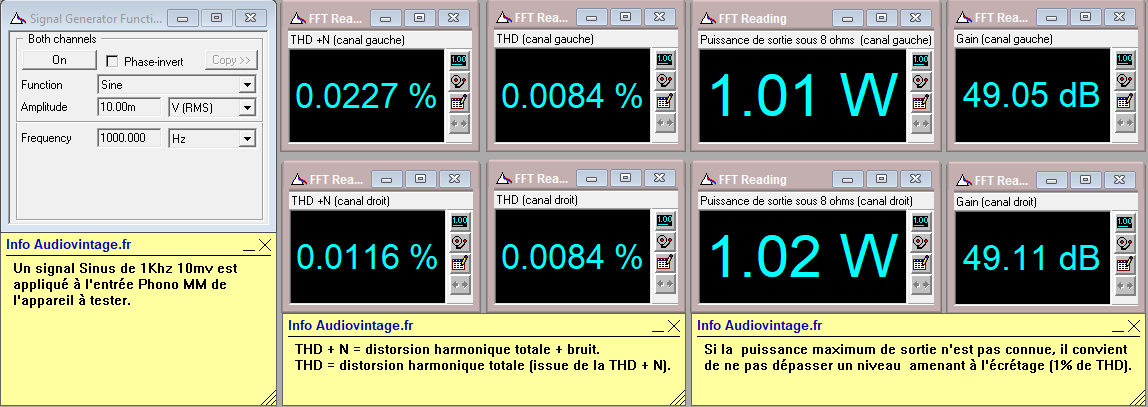
Task: Click the alarm bell icon in THD +N canal droit window
Action: 459,242
